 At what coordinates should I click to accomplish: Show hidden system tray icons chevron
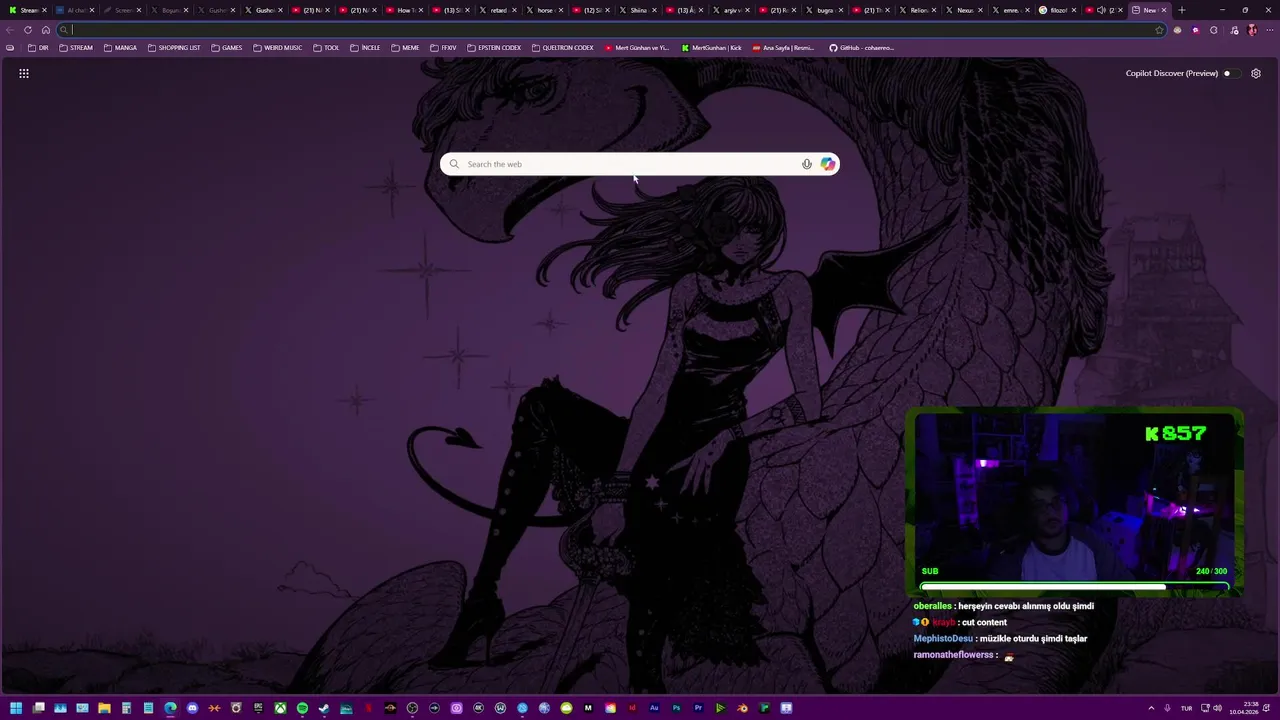[x=1151, y=708]
